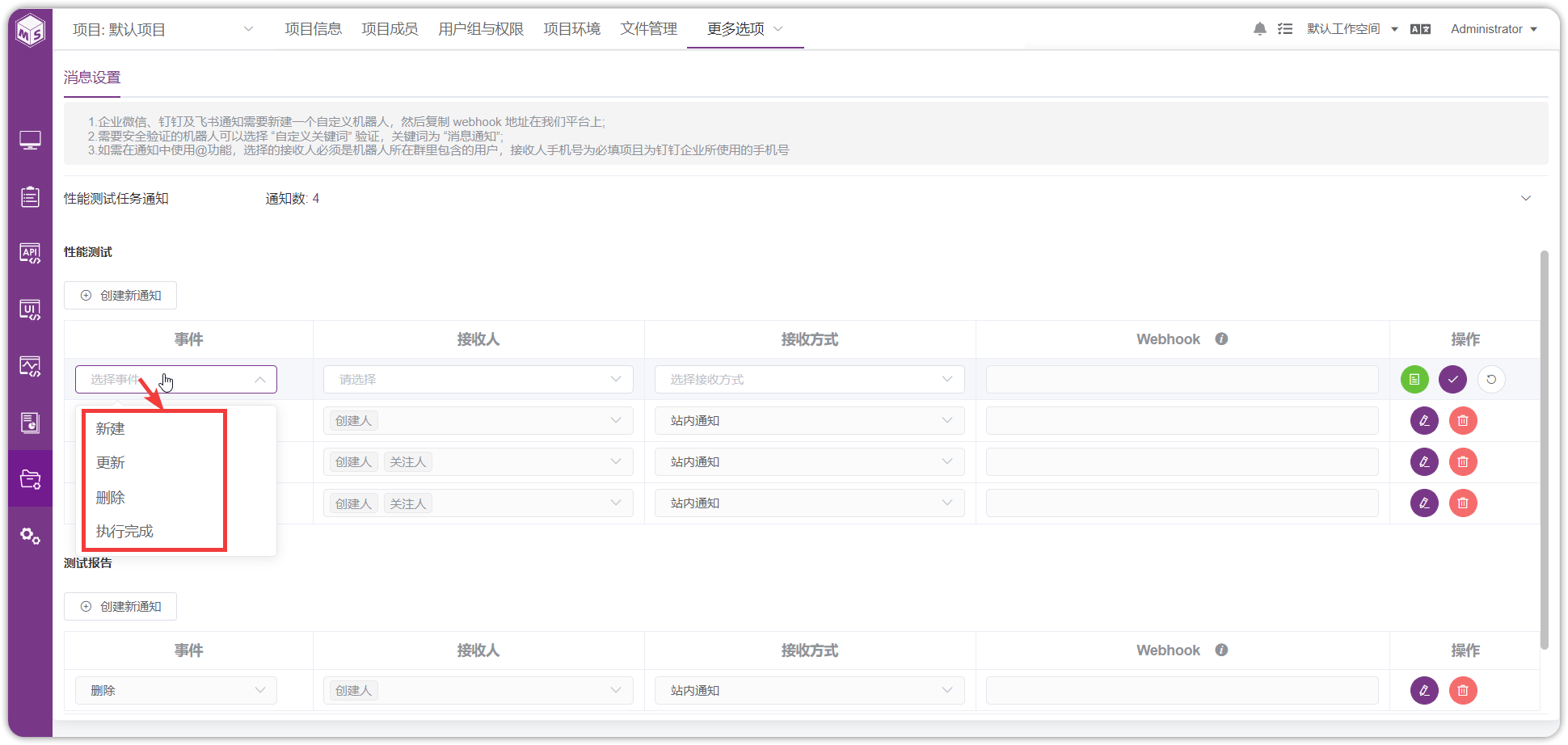This screenshot has height=745, width=1568.
Task: Click 创建新通知 under 测试报告
Action: pyautogui.click(x=120, y=607)
